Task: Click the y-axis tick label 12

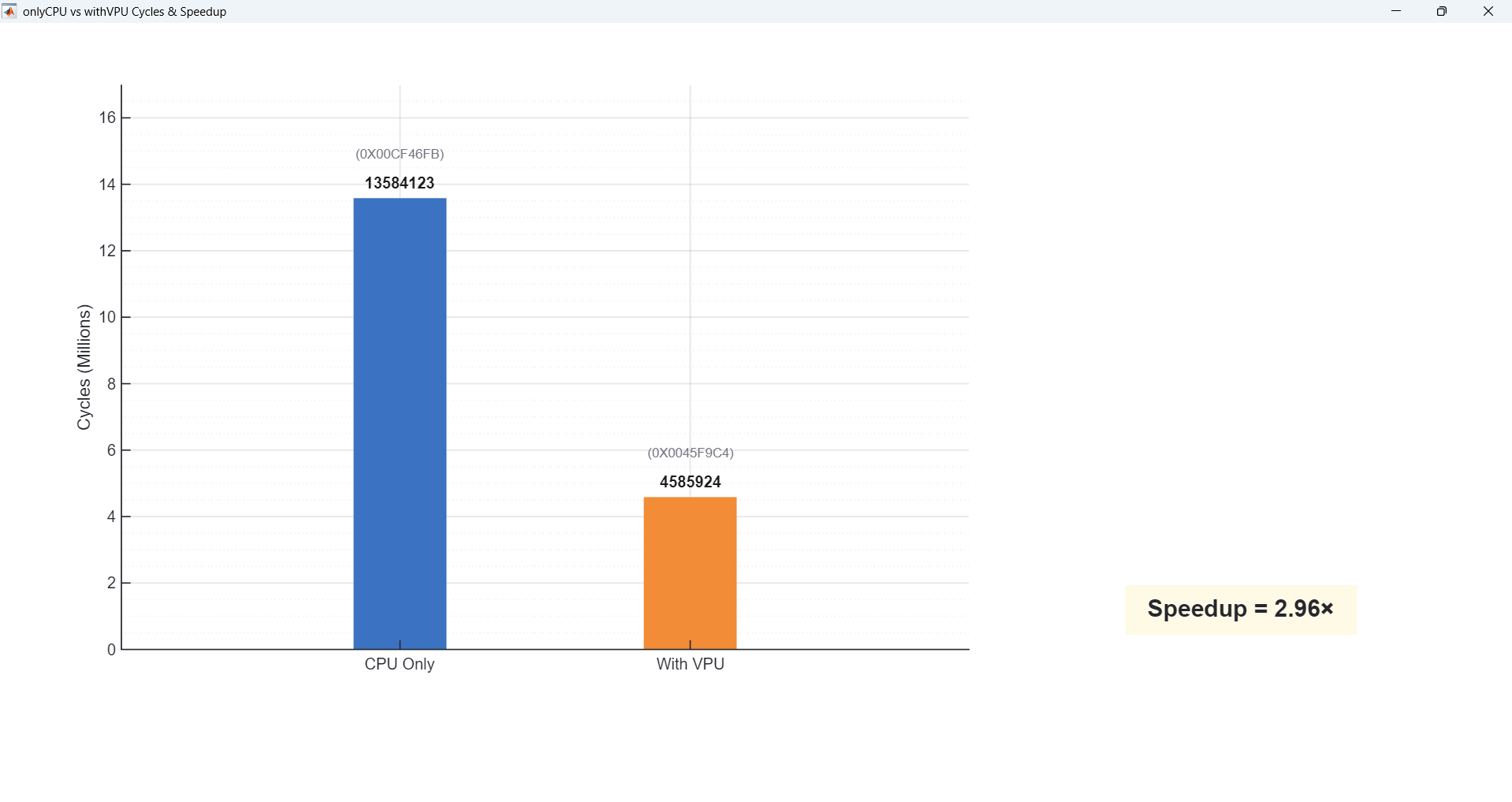Action: click(107, 251)
